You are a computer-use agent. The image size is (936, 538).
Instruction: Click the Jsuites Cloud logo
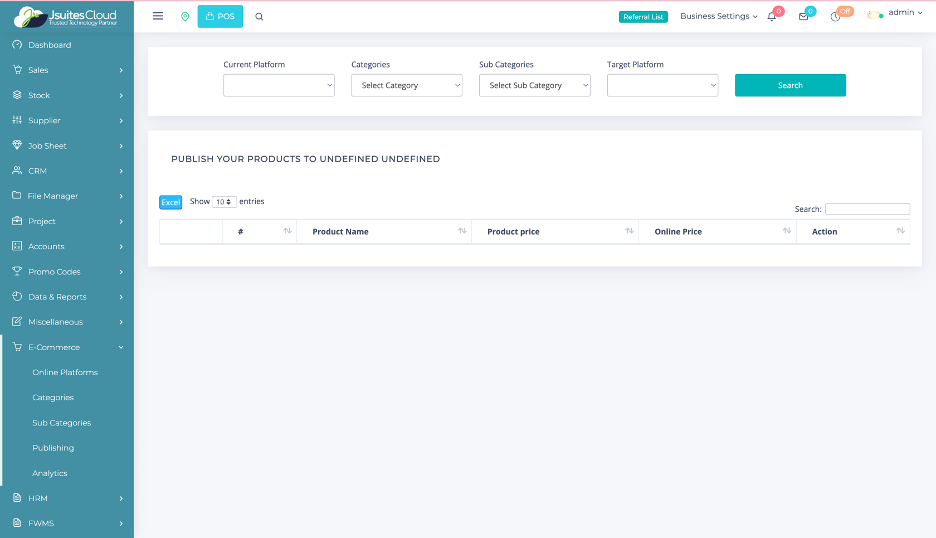point(66,16)
